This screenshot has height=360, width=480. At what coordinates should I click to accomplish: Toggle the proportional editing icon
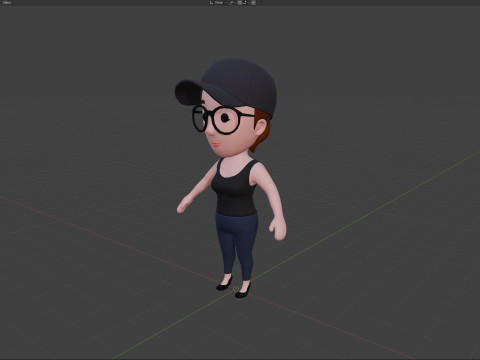[x=253, y=2]
